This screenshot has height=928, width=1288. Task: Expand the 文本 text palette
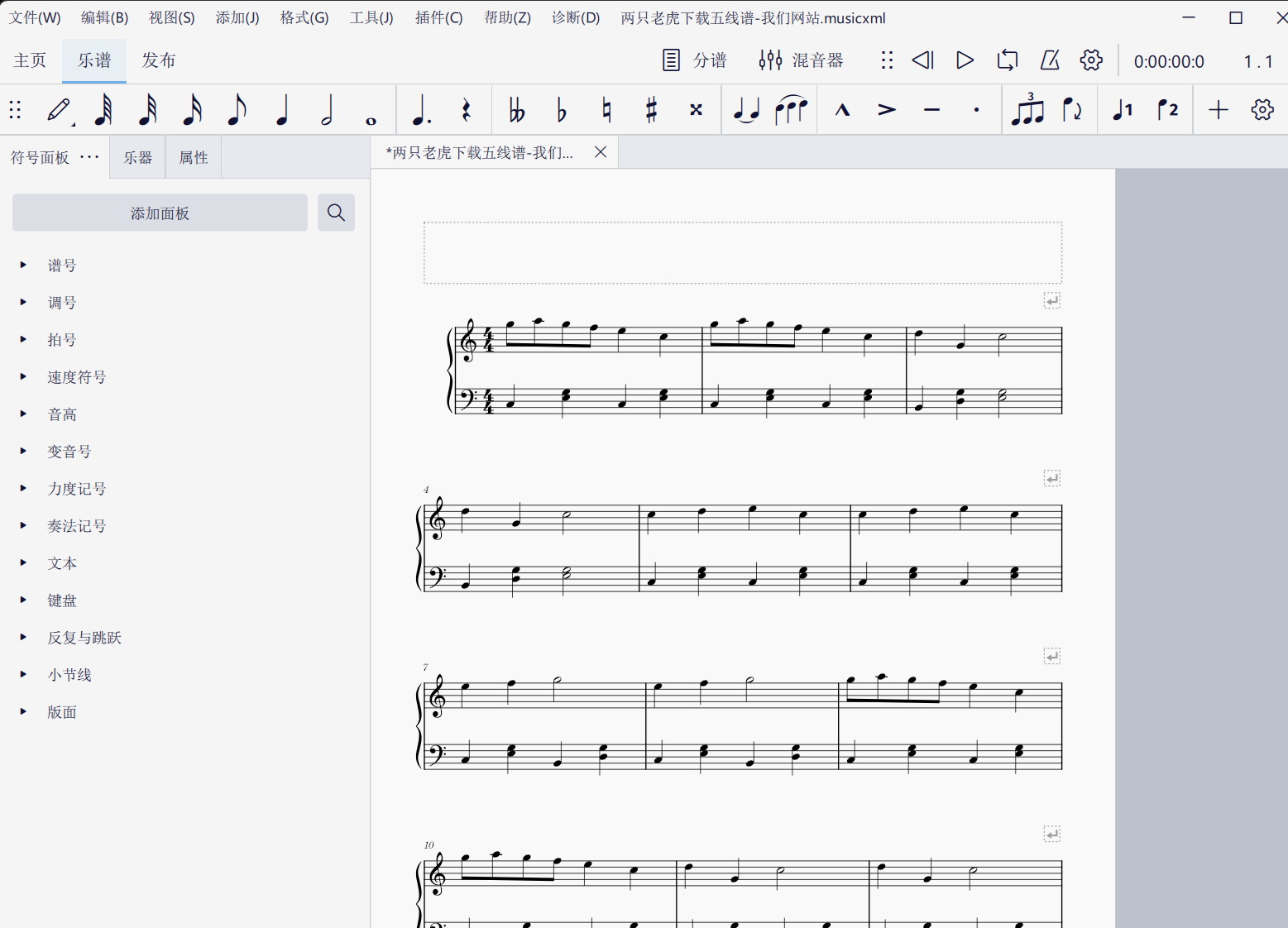[23, 563]
